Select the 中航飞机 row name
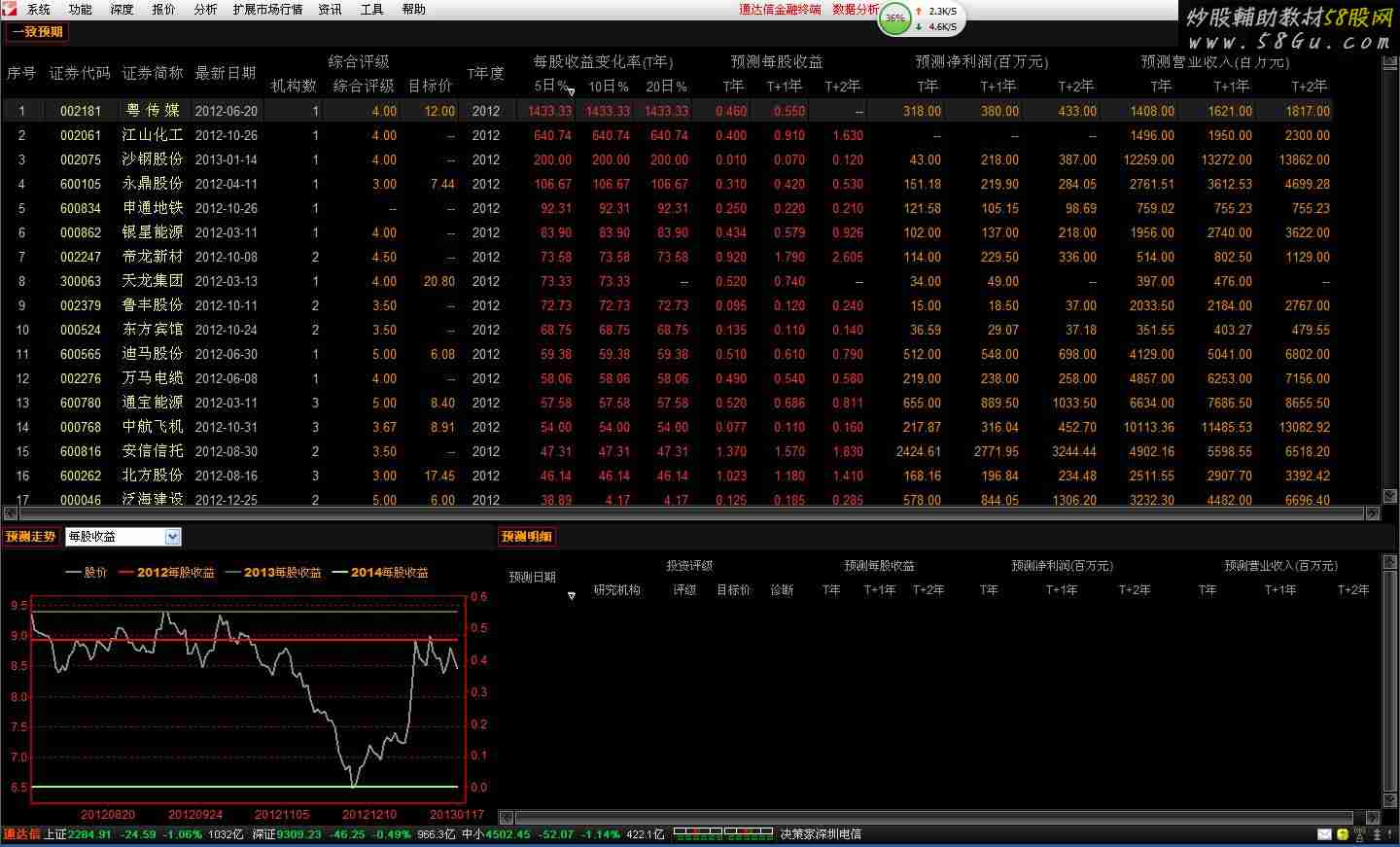1400x847 pixels. point(153,427)
